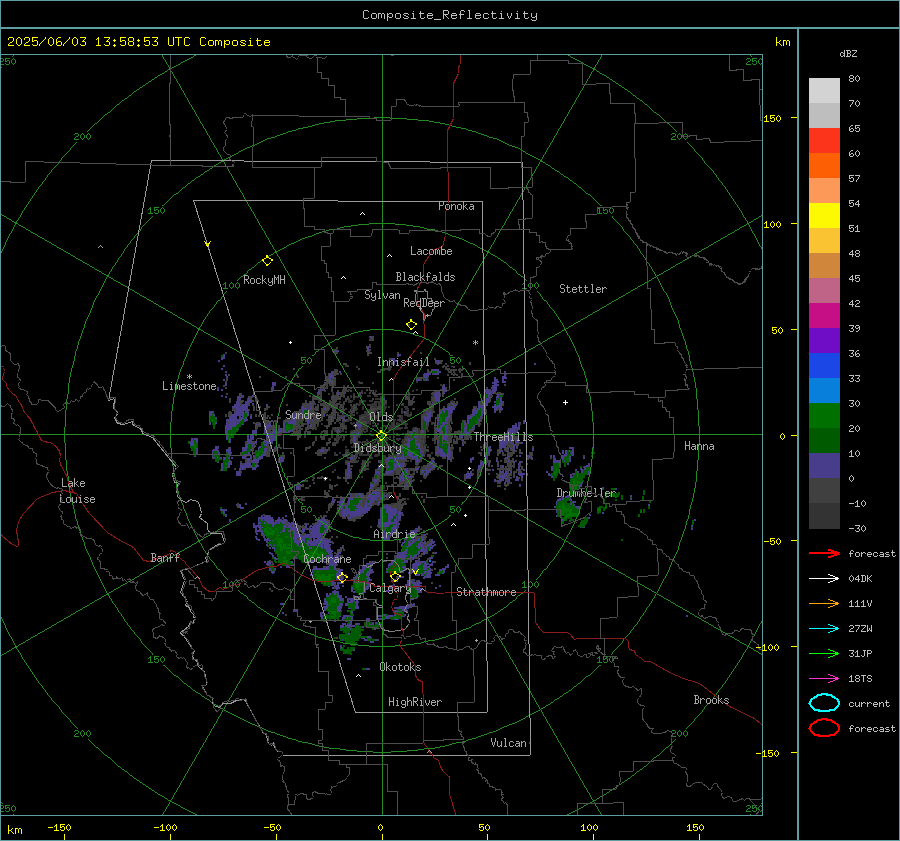Select the yellow diamond marker below RedDeer
Image resolution: width=900 pixels, height=841 pixels.
pyautogui.click(x=412, y=325)
